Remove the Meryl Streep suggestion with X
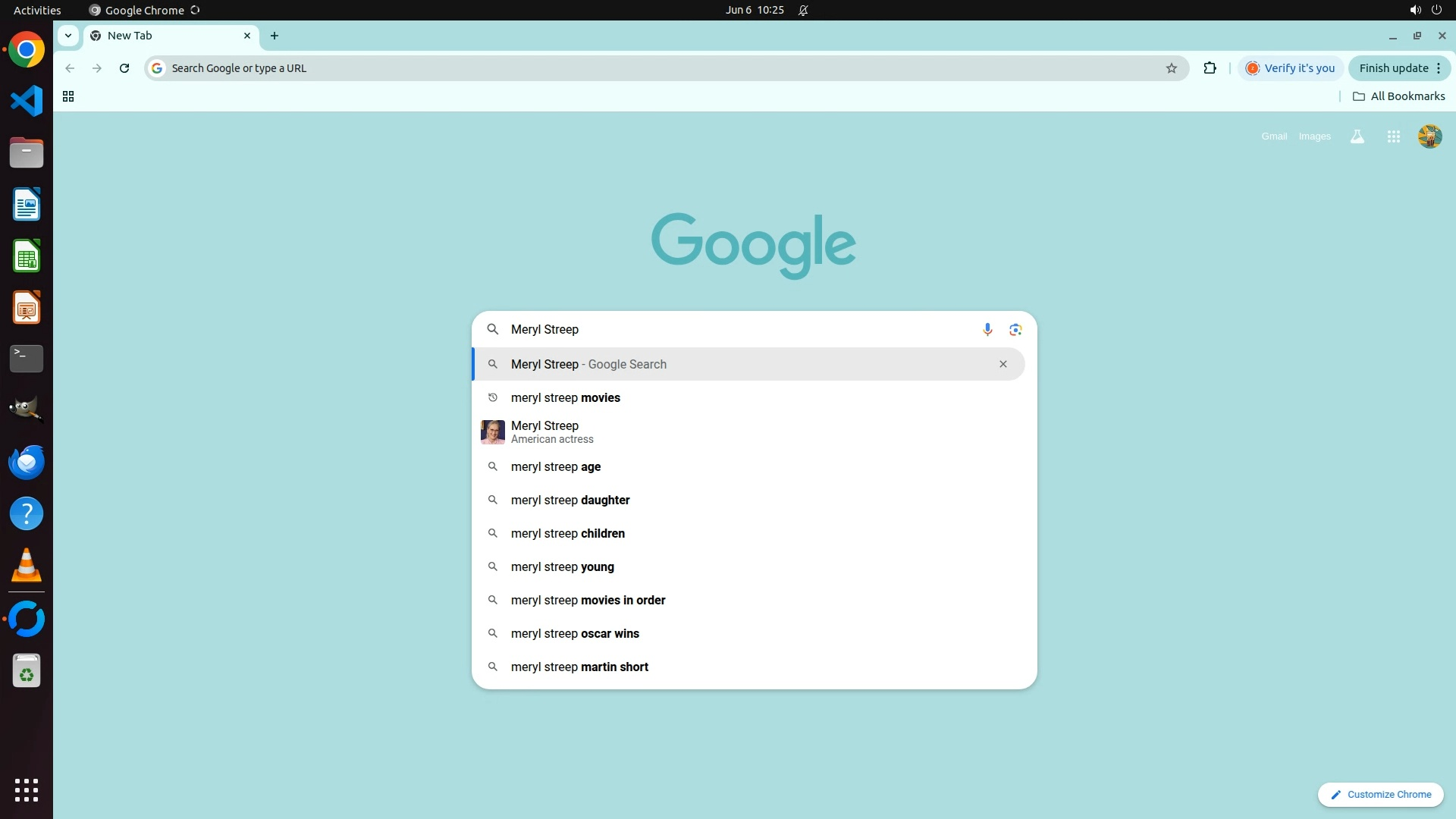The height and width of the screenshot is (819, 1456). tap(1003, 364)
